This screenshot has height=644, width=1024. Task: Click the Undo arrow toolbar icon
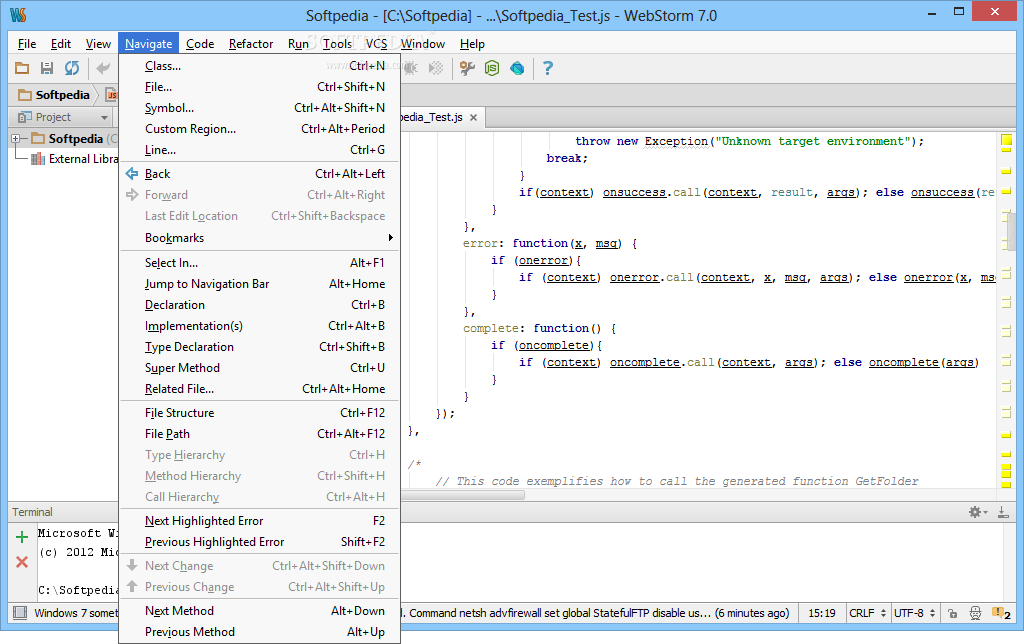(x=103, y=68)
